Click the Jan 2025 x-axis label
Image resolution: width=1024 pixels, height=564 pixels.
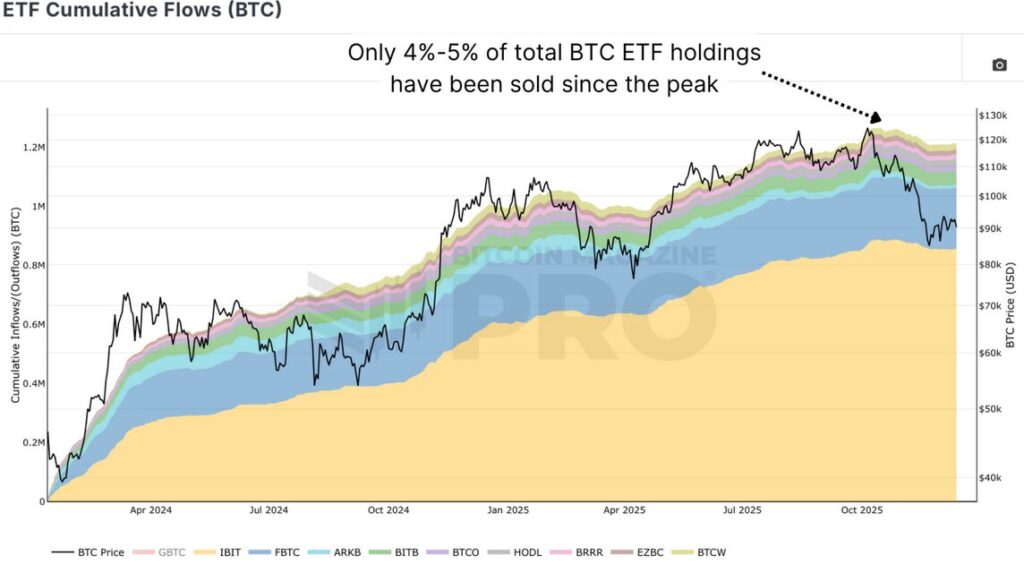(506, 510)
